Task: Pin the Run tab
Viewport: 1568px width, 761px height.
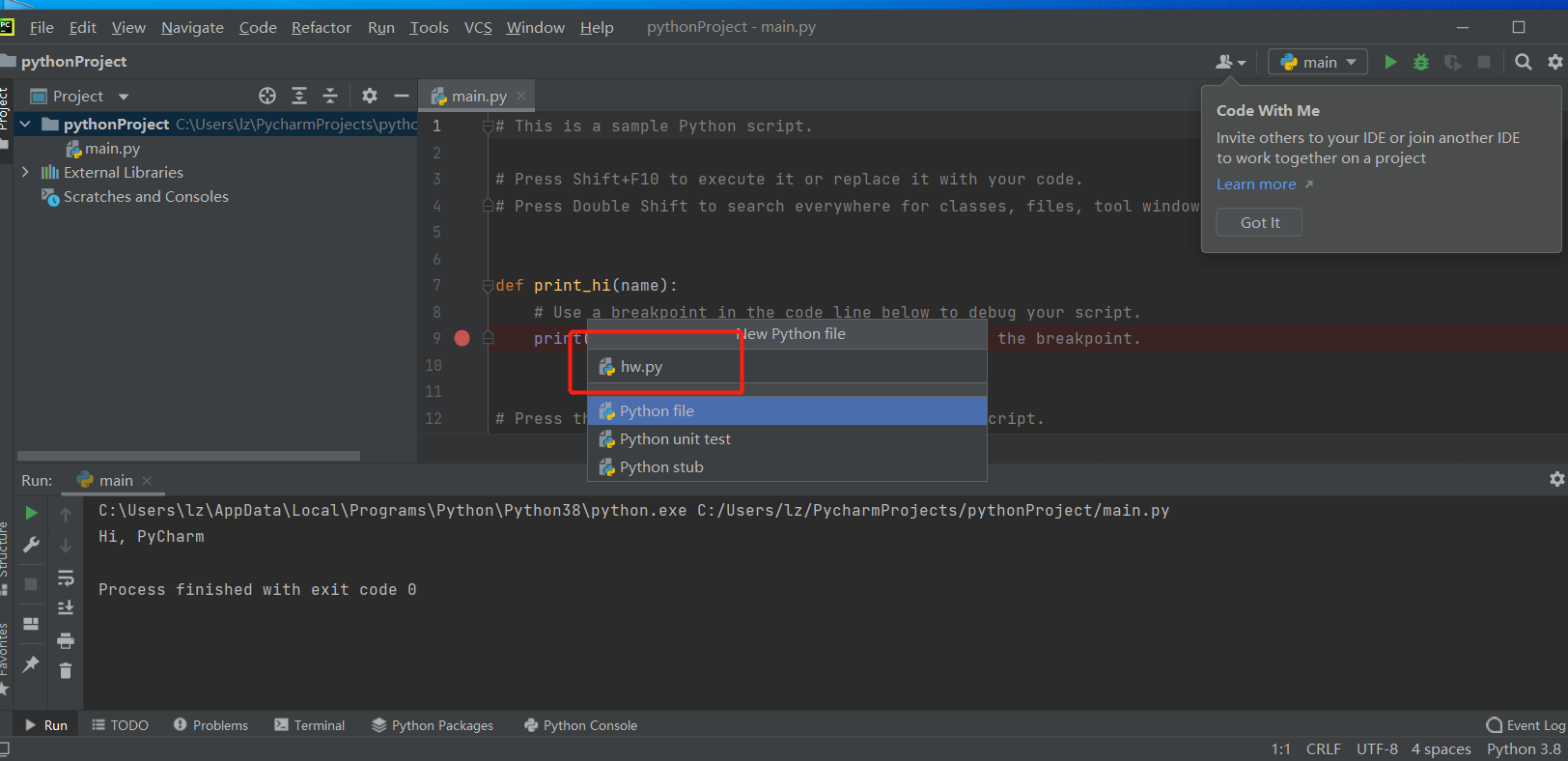Action: tap(31, 663)
